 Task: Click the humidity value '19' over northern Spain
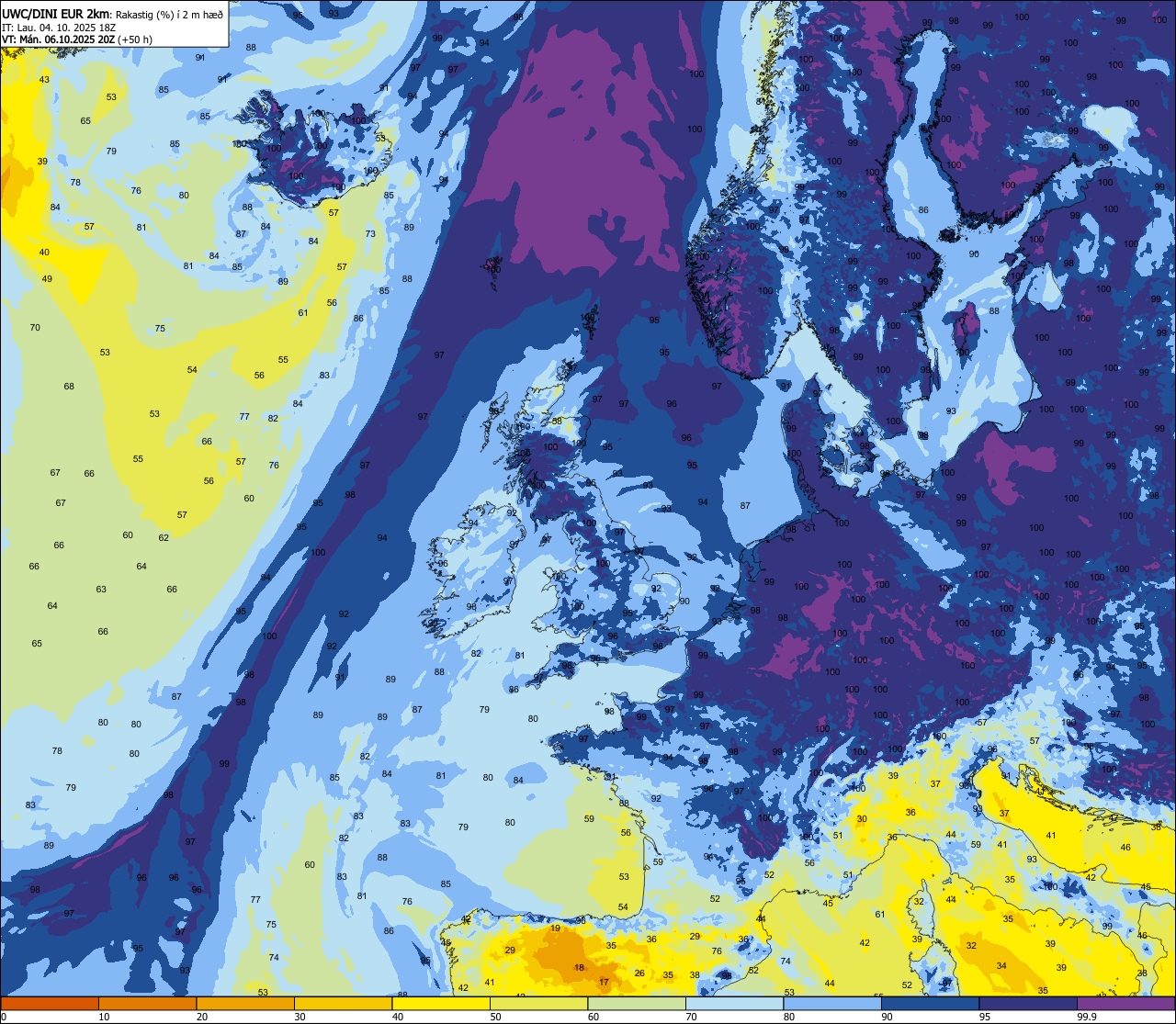pos(555,928)
